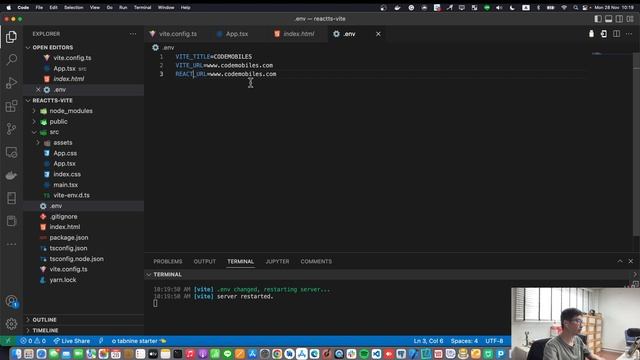Switch to App.tsx editor tab

pos(237,34)
